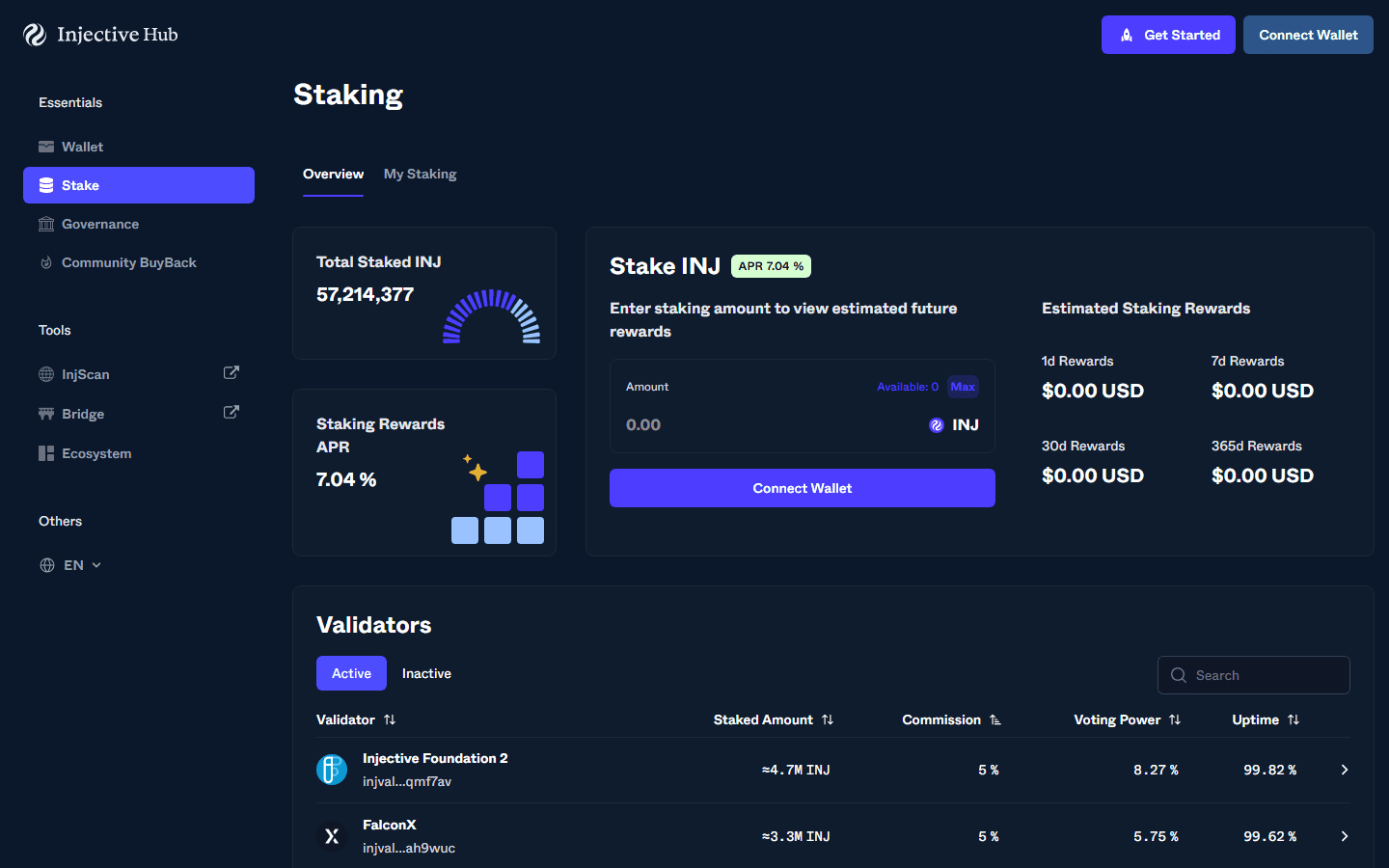
Task: Click the APR 7.04 % badge
Action: point(771,266)
